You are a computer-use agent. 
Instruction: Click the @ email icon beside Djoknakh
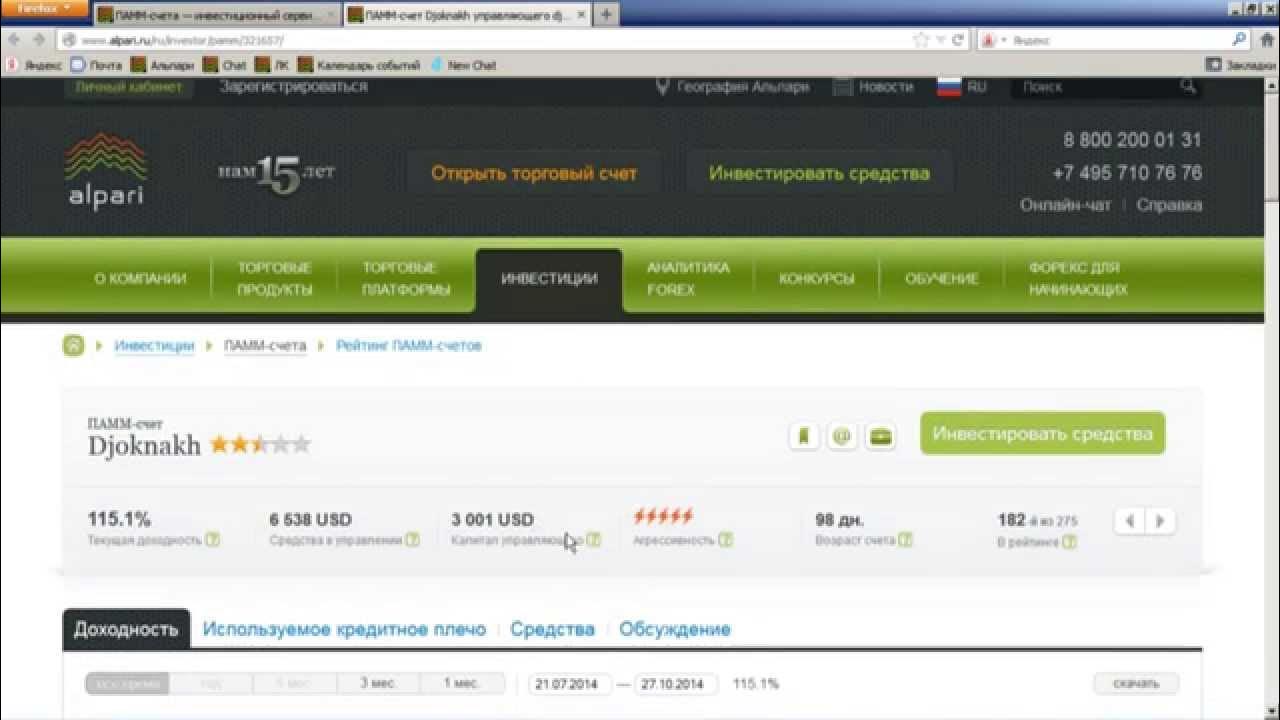click(x=842, y=436)
